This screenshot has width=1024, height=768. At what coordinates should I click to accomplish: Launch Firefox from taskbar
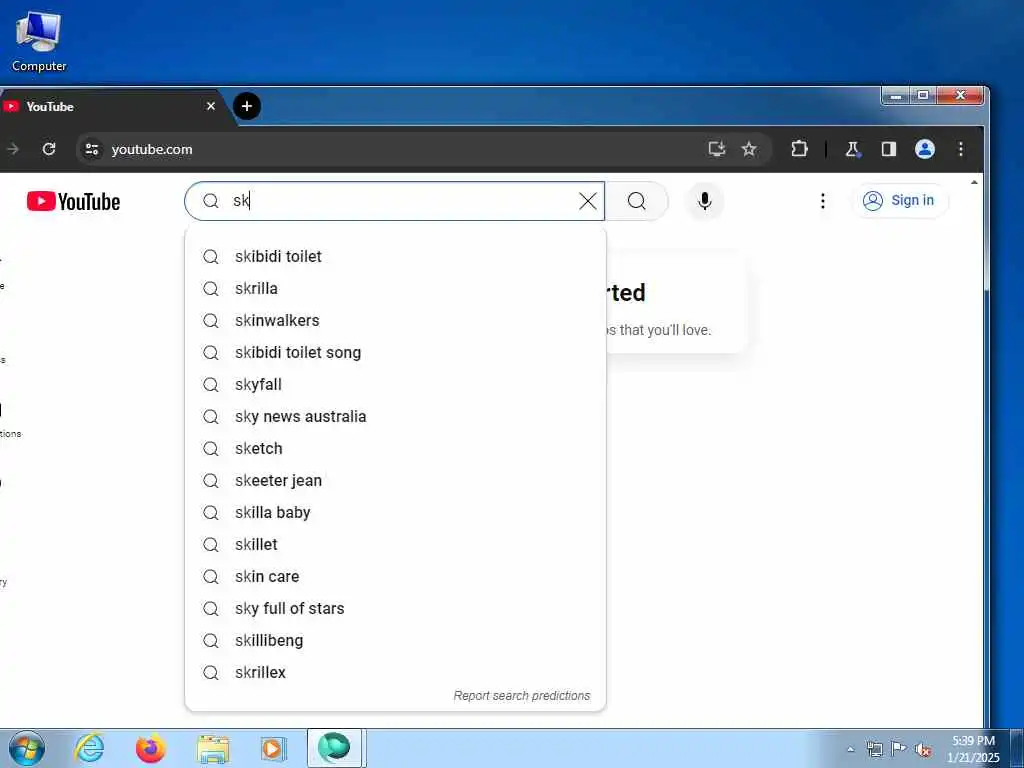[150, 748]
